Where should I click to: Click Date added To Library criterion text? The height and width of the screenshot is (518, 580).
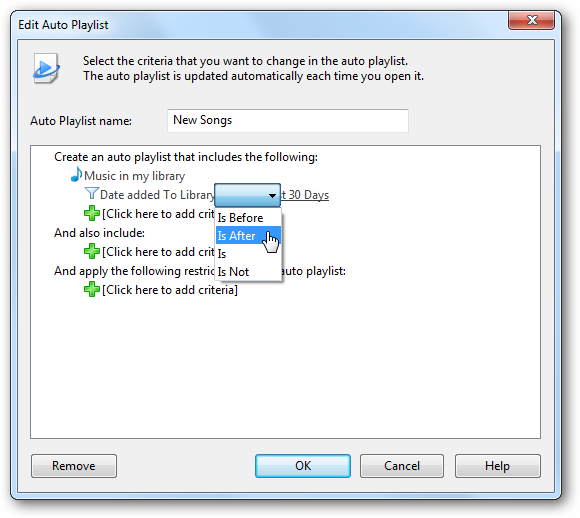tap(157, 195)
